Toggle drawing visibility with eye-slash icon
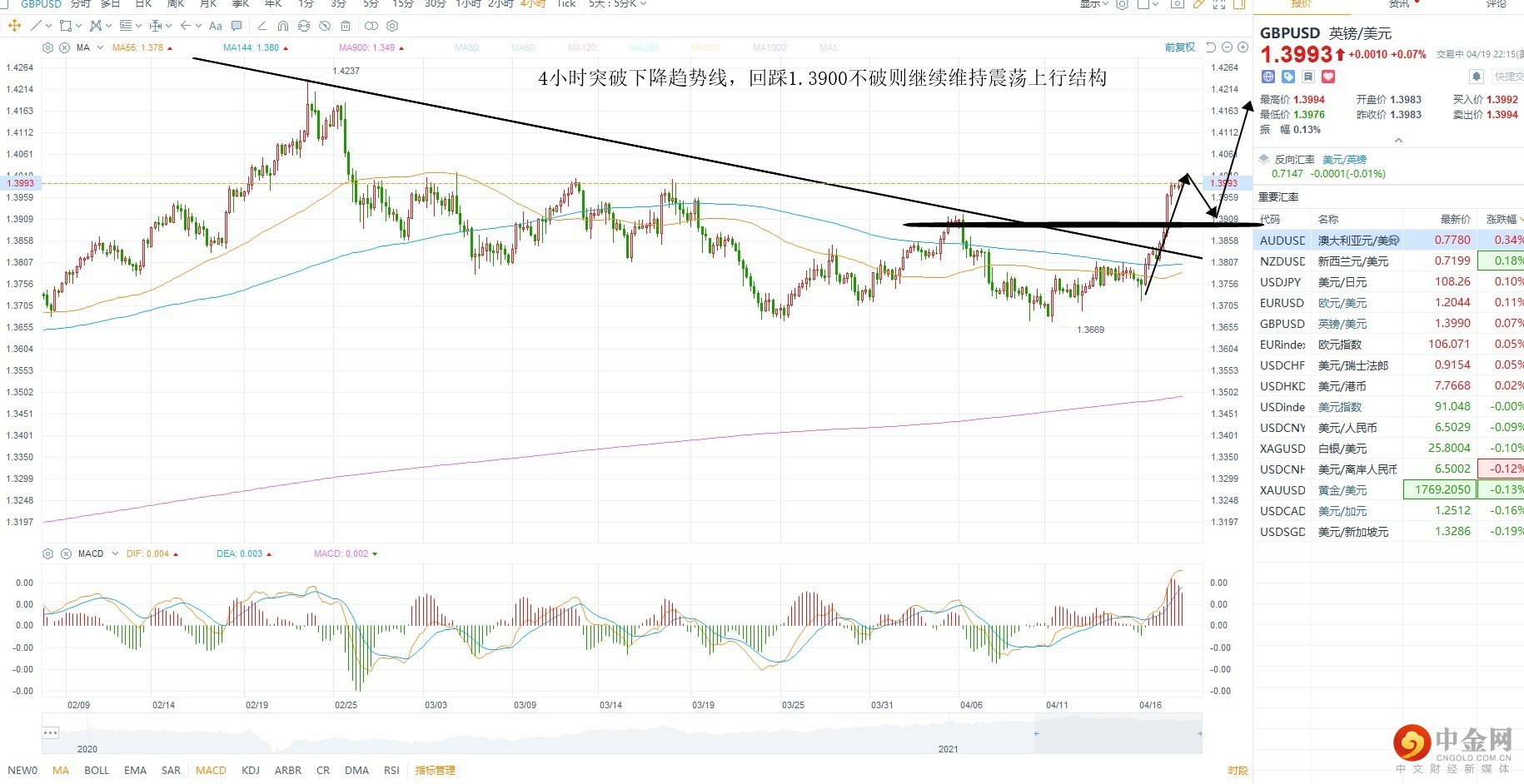The width and height of the screenshot is (1524, 784). [x=325, y=26]
